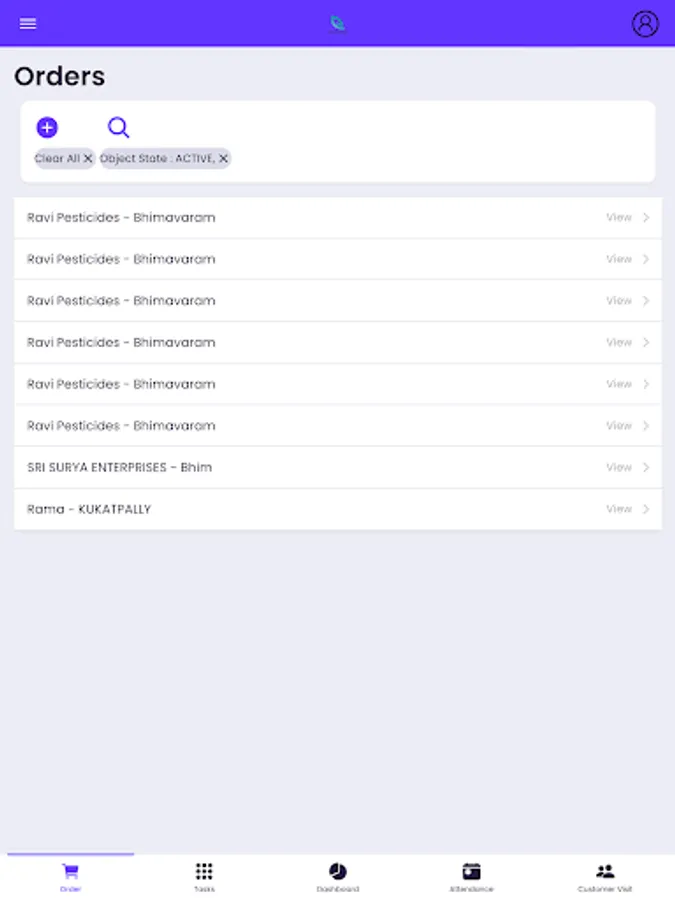Remove the Object State ACTIVE filter
The height and width of the screenshot is (900, 675).
coord(223,158)
